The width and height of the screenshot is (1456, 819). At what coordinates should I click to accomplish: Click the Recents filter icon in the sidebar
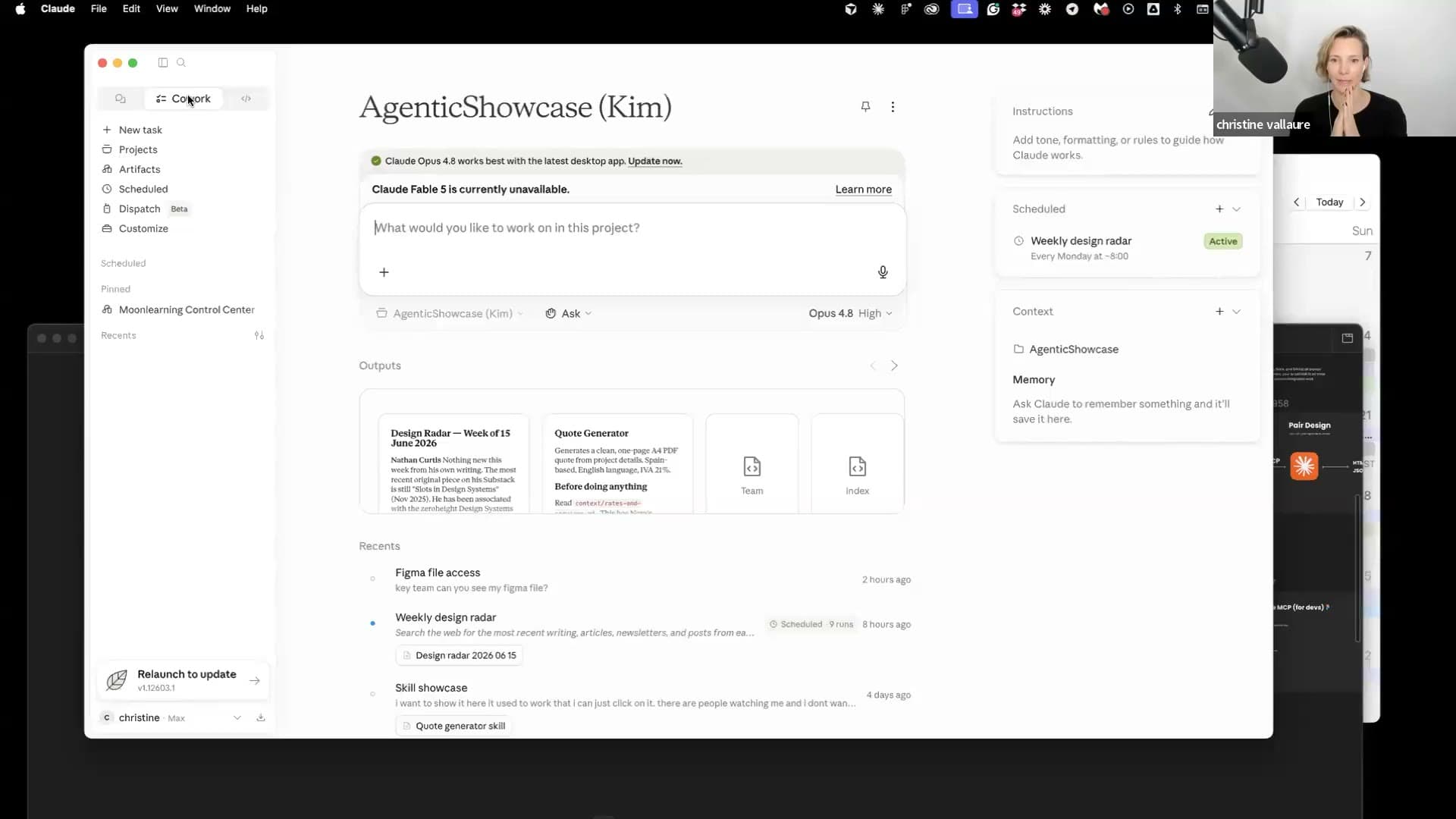pyautogui.click(x=259, y=335)
